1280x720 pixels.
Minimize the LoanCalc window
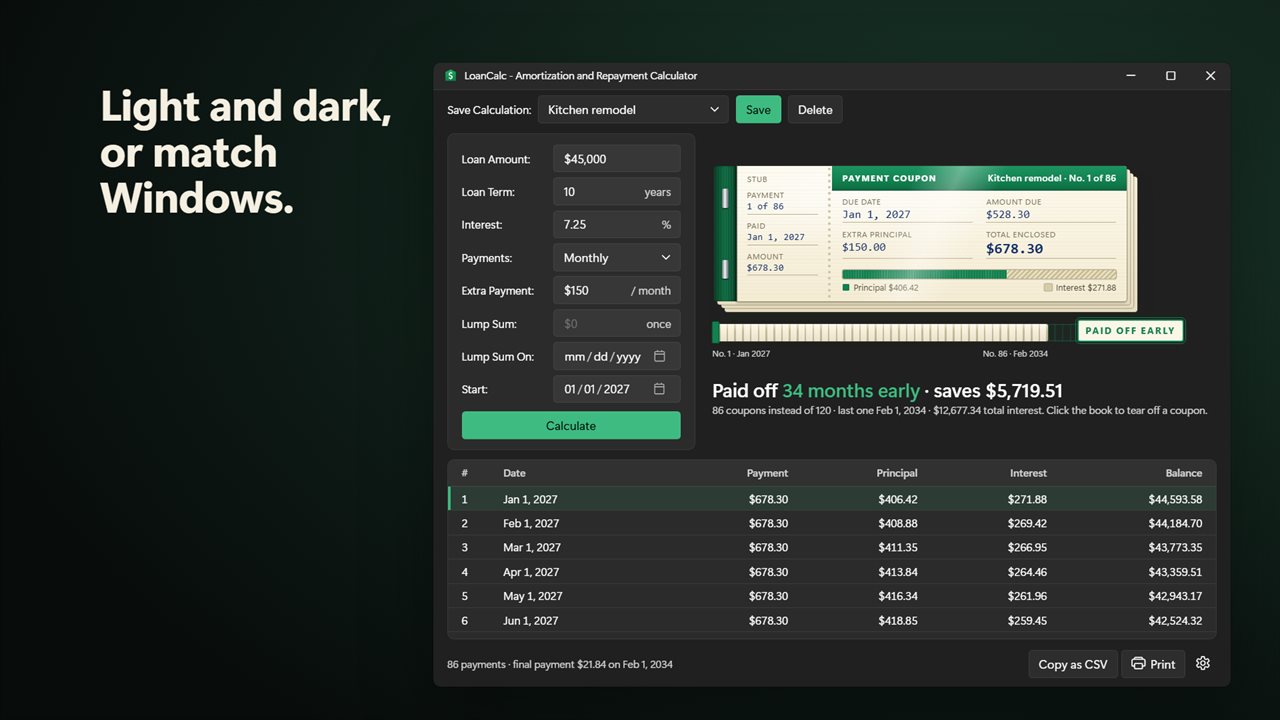(x=1131, y=76)
